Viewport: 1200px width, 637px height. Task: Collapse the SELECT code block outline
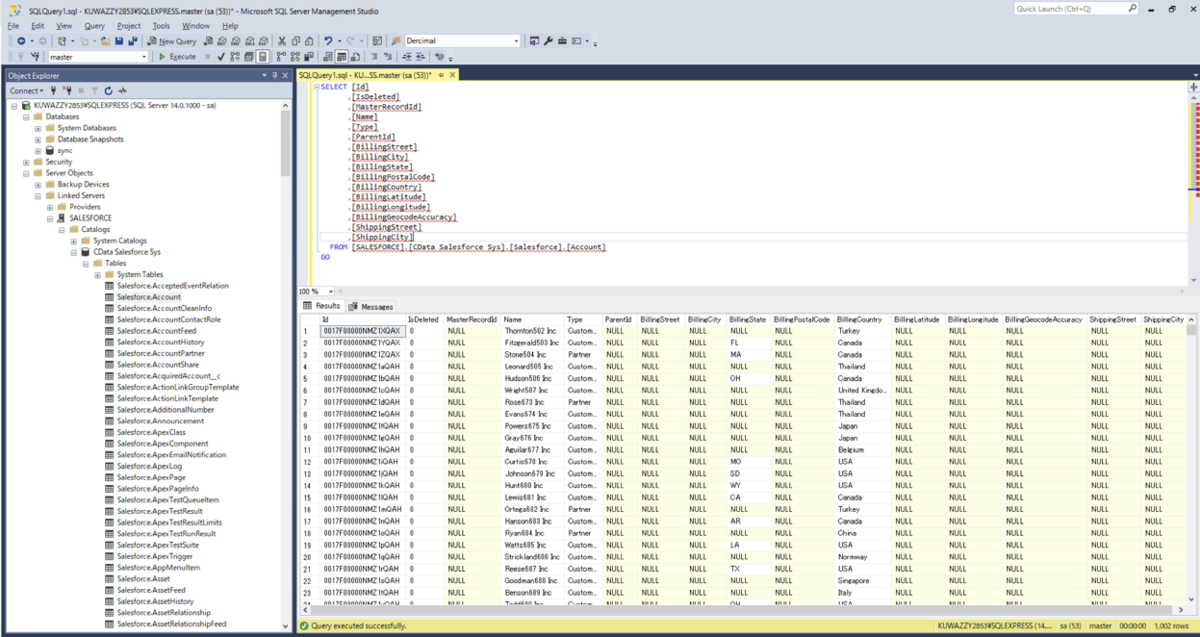[315, 87]
